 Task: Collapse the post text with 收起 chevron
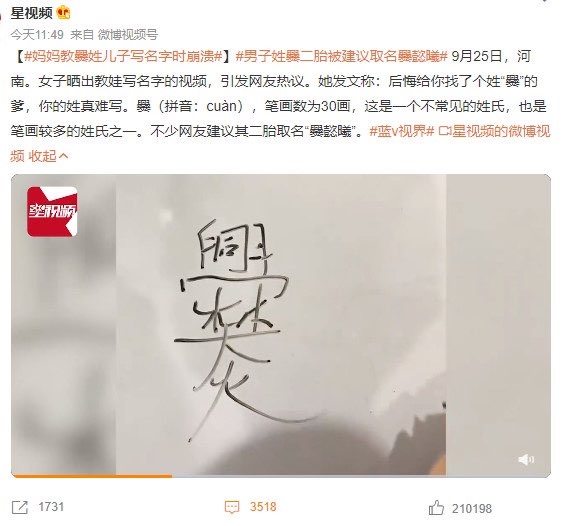[x=48, y=156]
